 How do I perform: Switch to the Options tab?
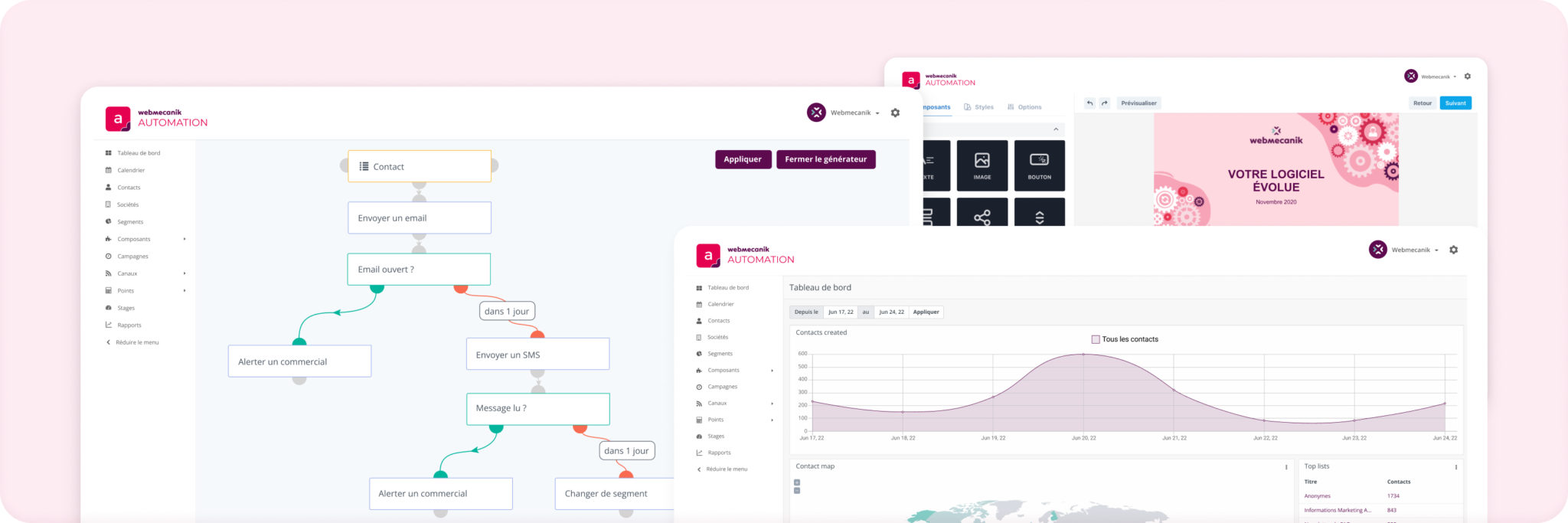(x=1024, y=107)
